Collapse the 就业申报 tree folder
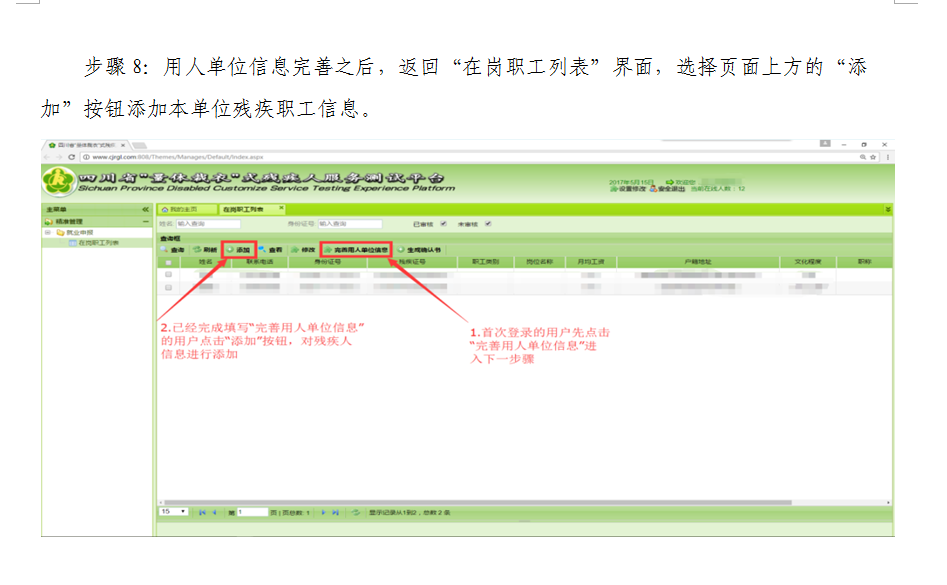 click(x=47, y=232)
